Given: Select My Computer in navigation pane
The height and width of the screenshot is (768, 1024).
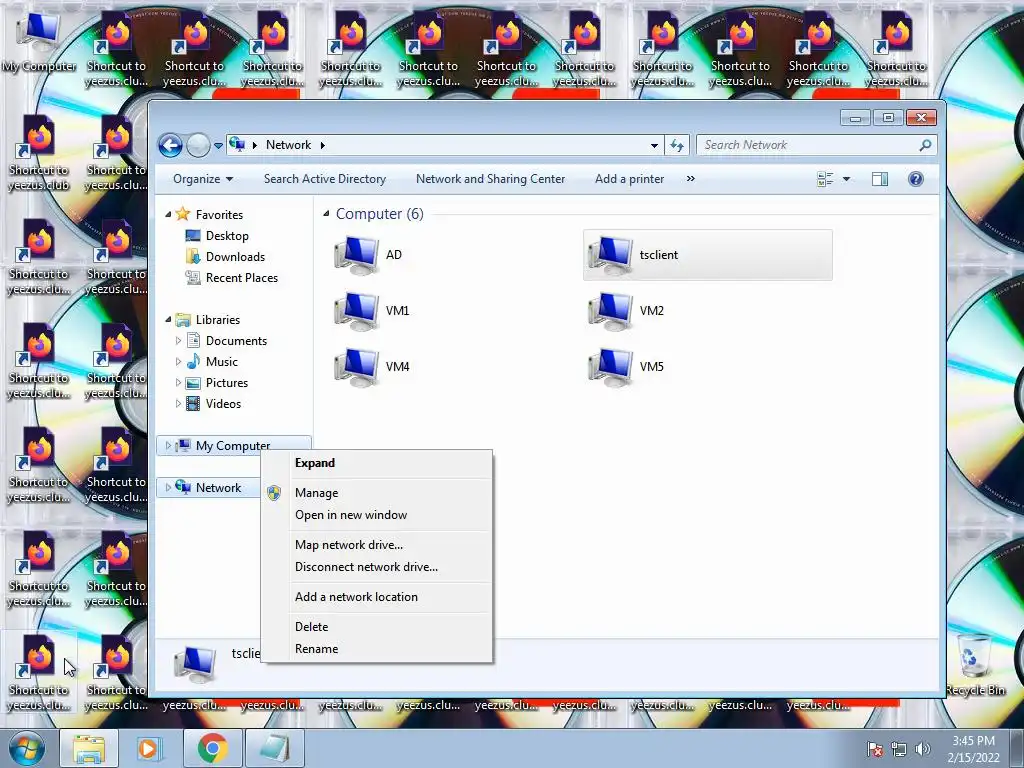Looking at the screenshot, I should pyautogui.click(x=233, y=445).
